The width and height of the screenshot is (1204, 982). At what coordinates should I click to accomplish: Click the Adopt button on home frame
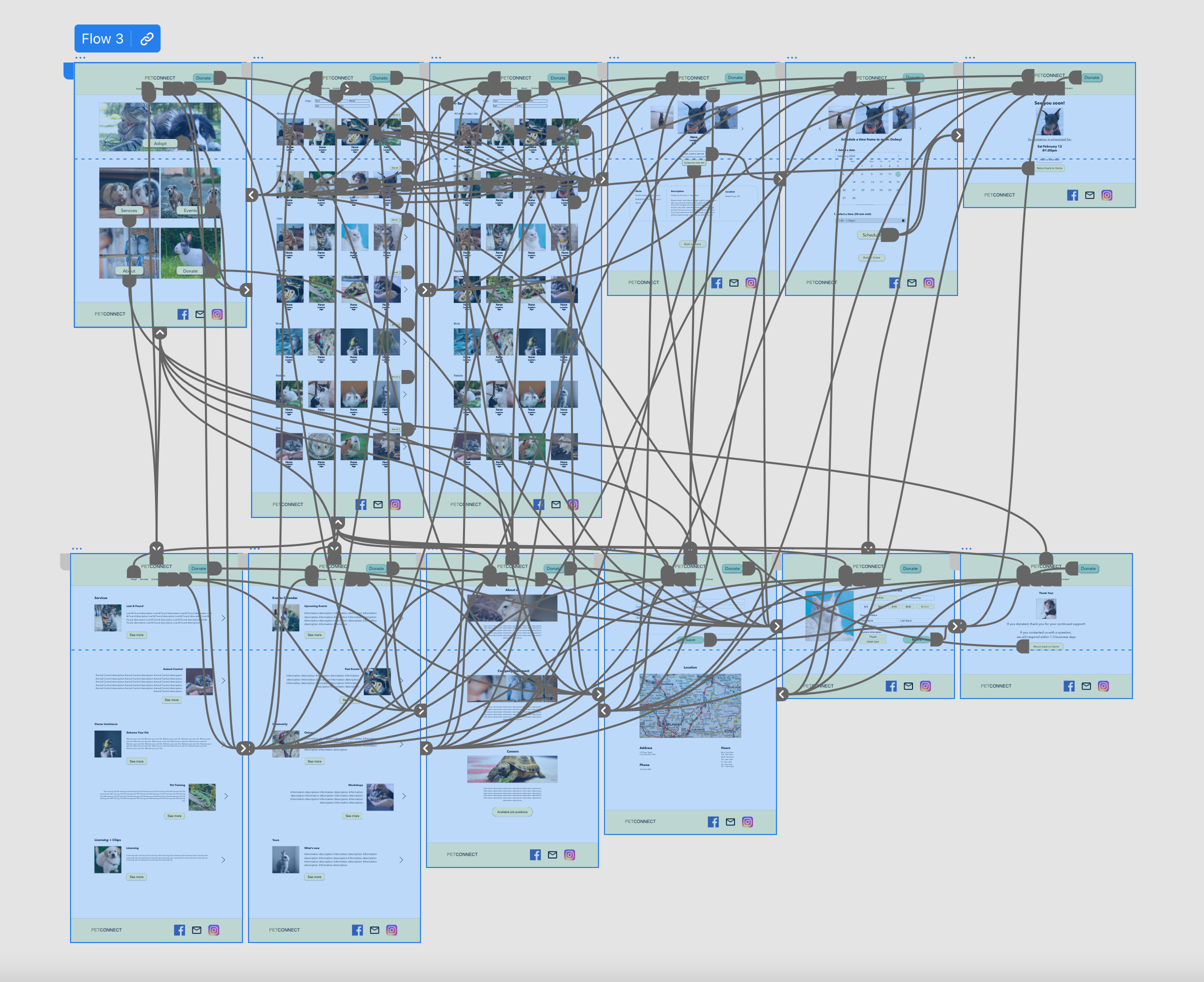pos(160,143)
